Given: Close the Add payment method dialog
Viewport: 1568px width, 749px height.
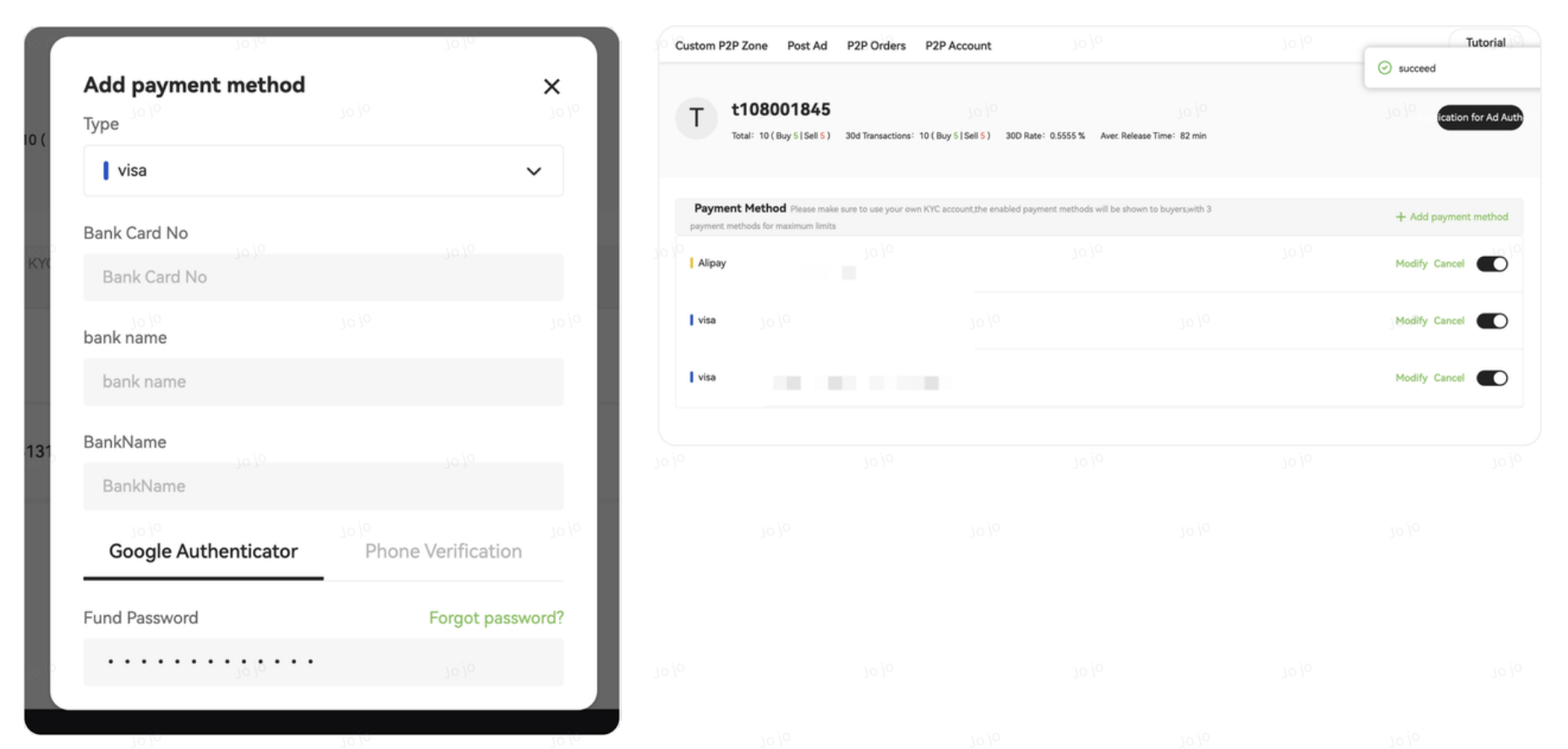Looking at the screenshot, I should pyautogui.click(x=551, y=86).
